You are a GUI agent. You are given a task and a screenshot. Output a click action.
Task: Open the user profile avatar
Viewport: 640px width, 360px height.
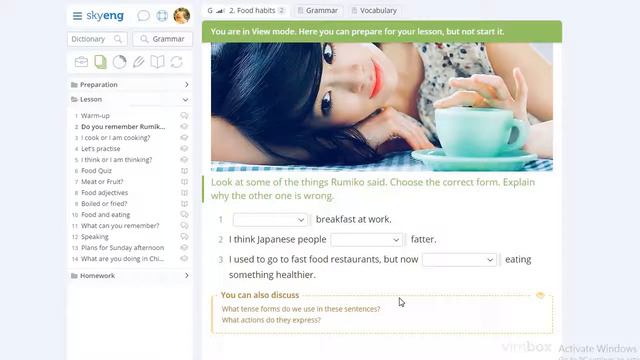pyautogui.click(x=182, y=16)
